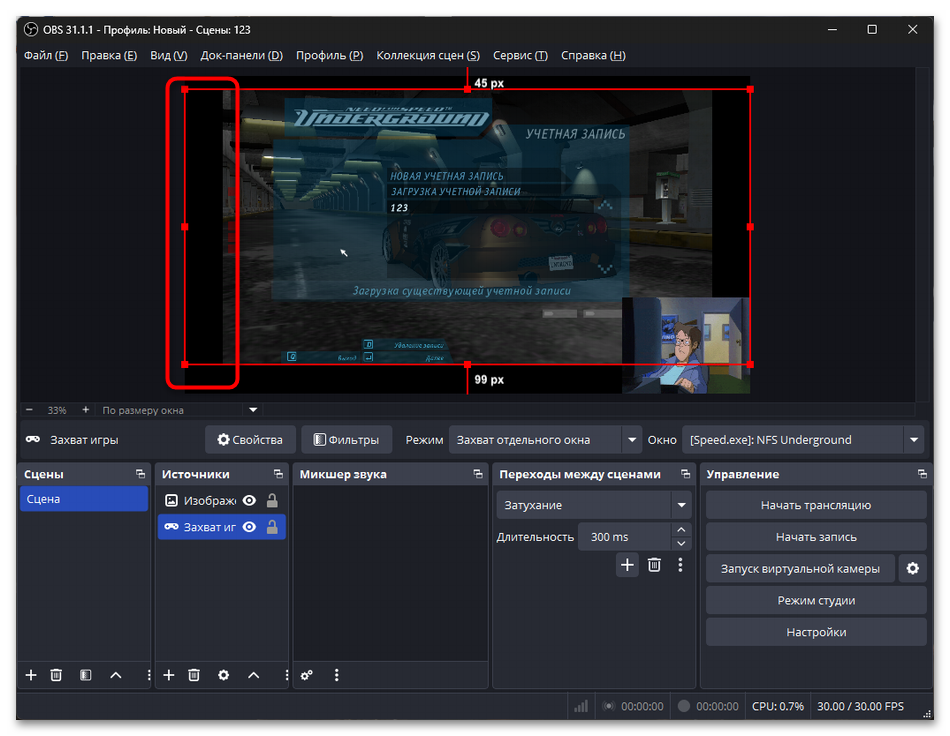Viewport: 950px width, 736px height.
Task: Open audio mixer three-dot menu
Action: (x=337, y=675)
